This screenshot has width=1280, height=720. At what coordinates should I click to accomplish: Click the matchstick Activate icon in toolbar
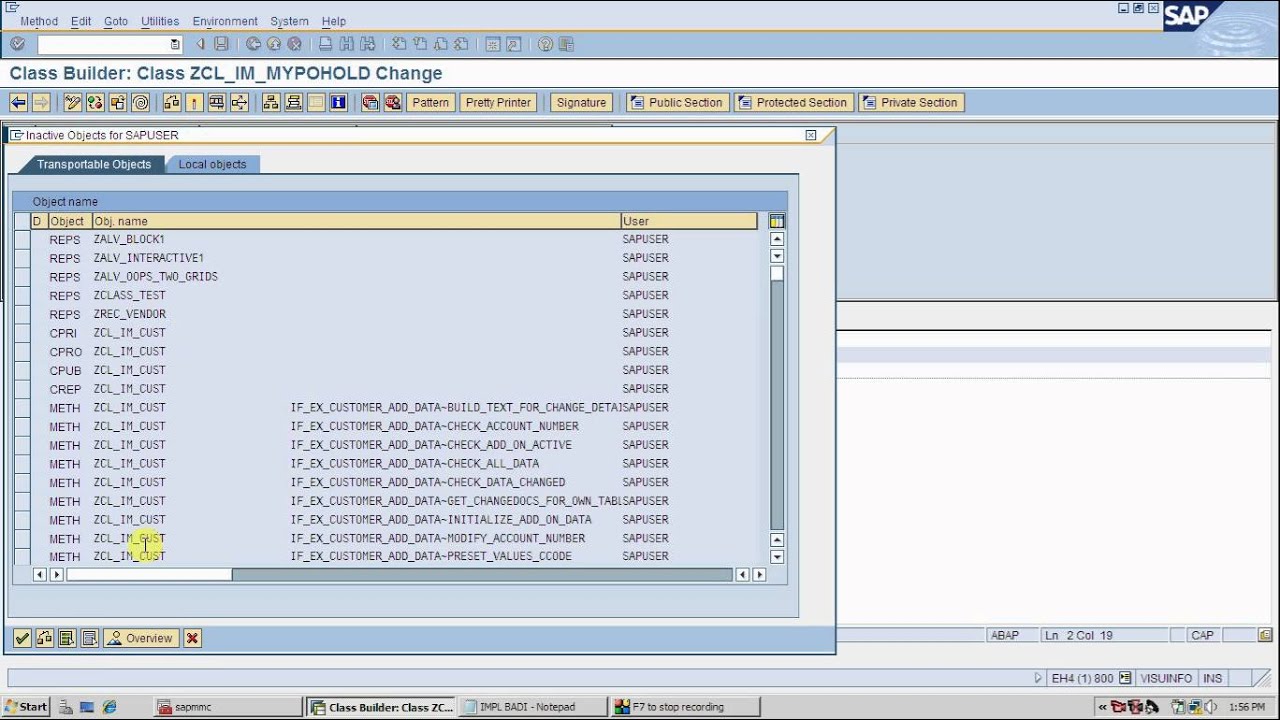point(192,102)
